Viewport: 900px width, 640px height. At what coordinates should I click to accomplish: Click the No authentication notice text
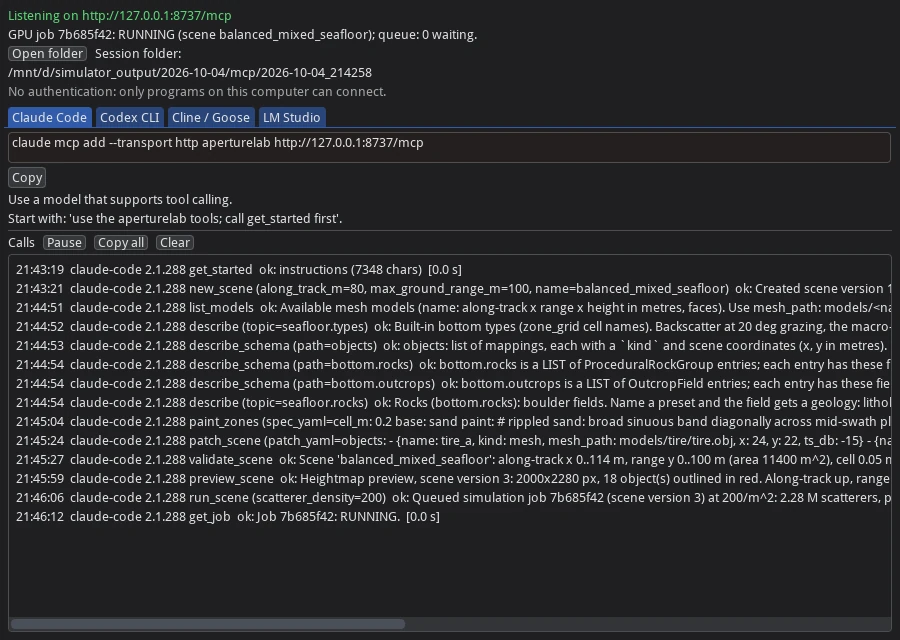(197, 91)
